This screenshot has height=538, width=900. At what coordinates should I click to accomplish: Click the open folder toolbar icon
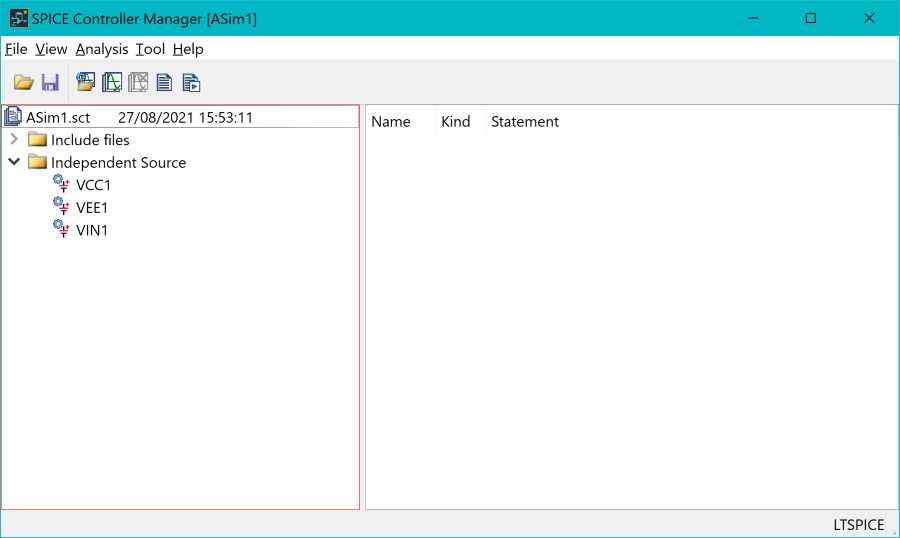coord(24,83)
